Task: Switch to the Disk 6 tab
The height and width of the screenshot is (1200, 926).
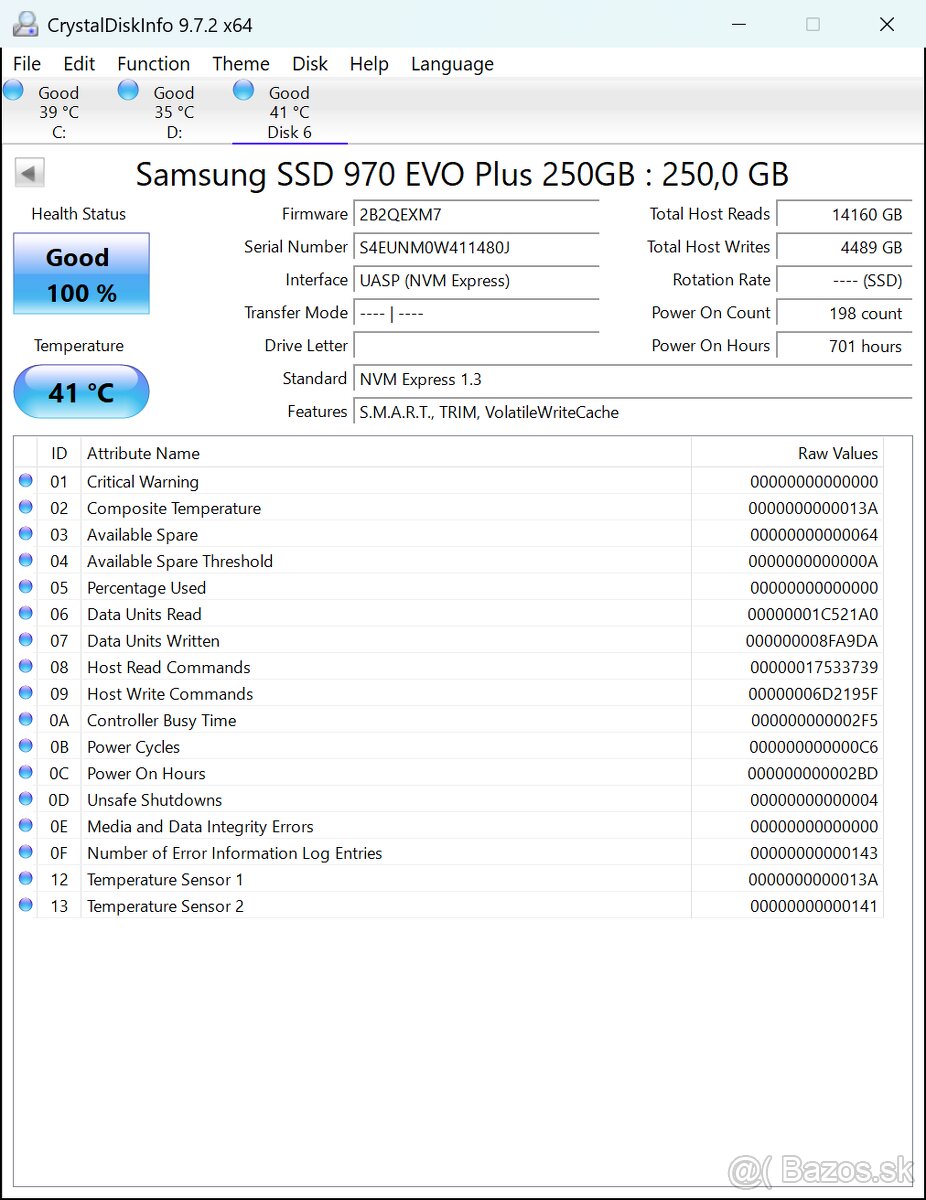Action: 289,110
